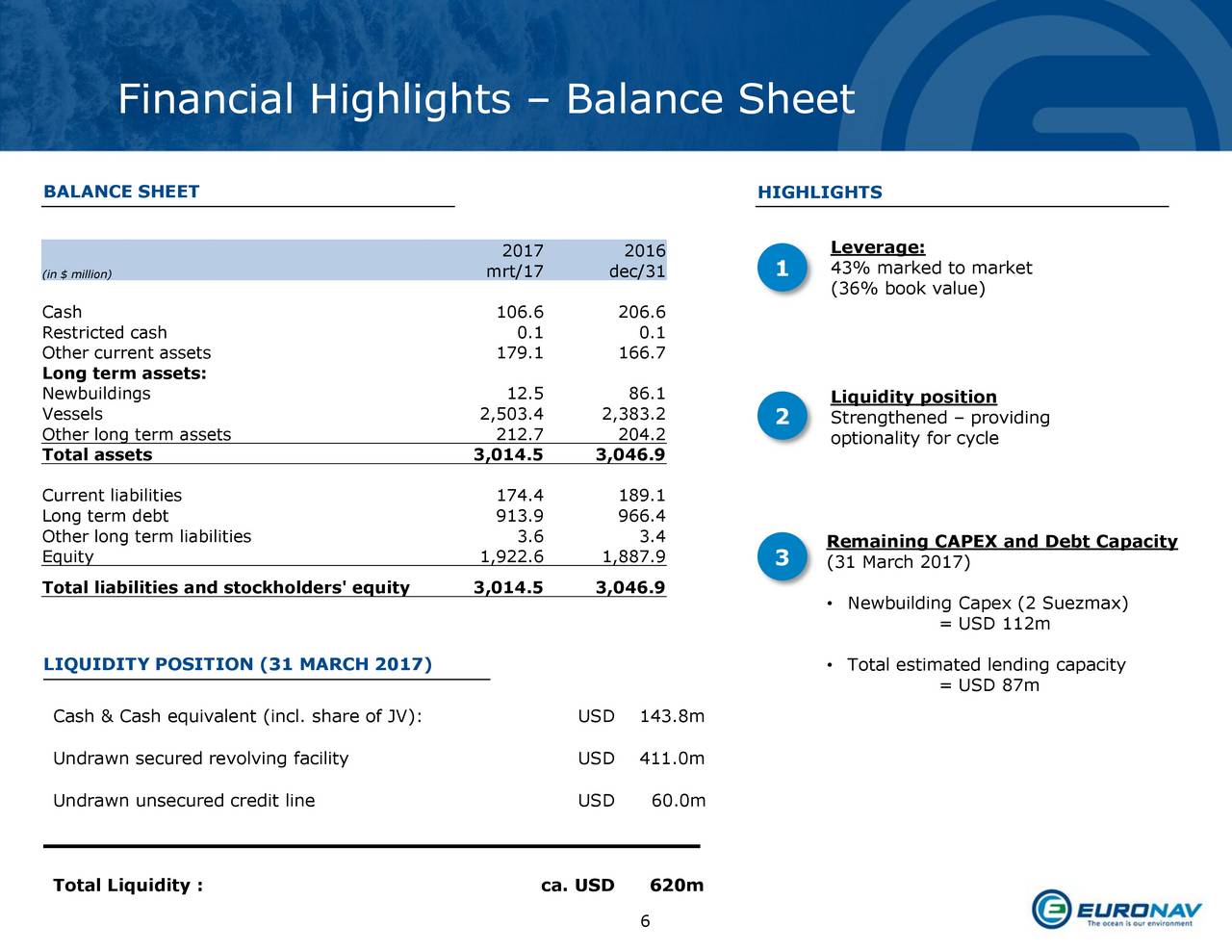This screenshot has width=1232, height=952.
Task: Click the BALANCE SHEET section title
Action: coord(121,192)
